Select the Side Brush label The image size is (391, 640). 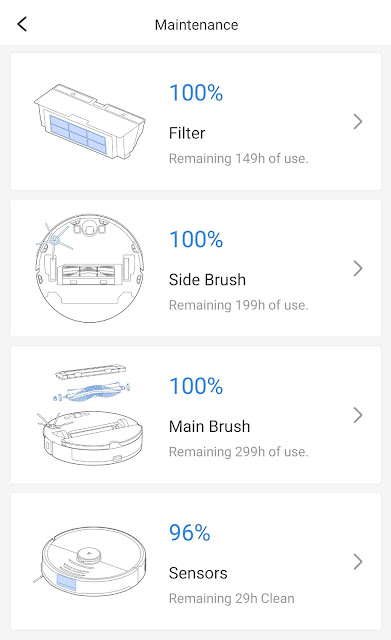[x=207, y=280]
